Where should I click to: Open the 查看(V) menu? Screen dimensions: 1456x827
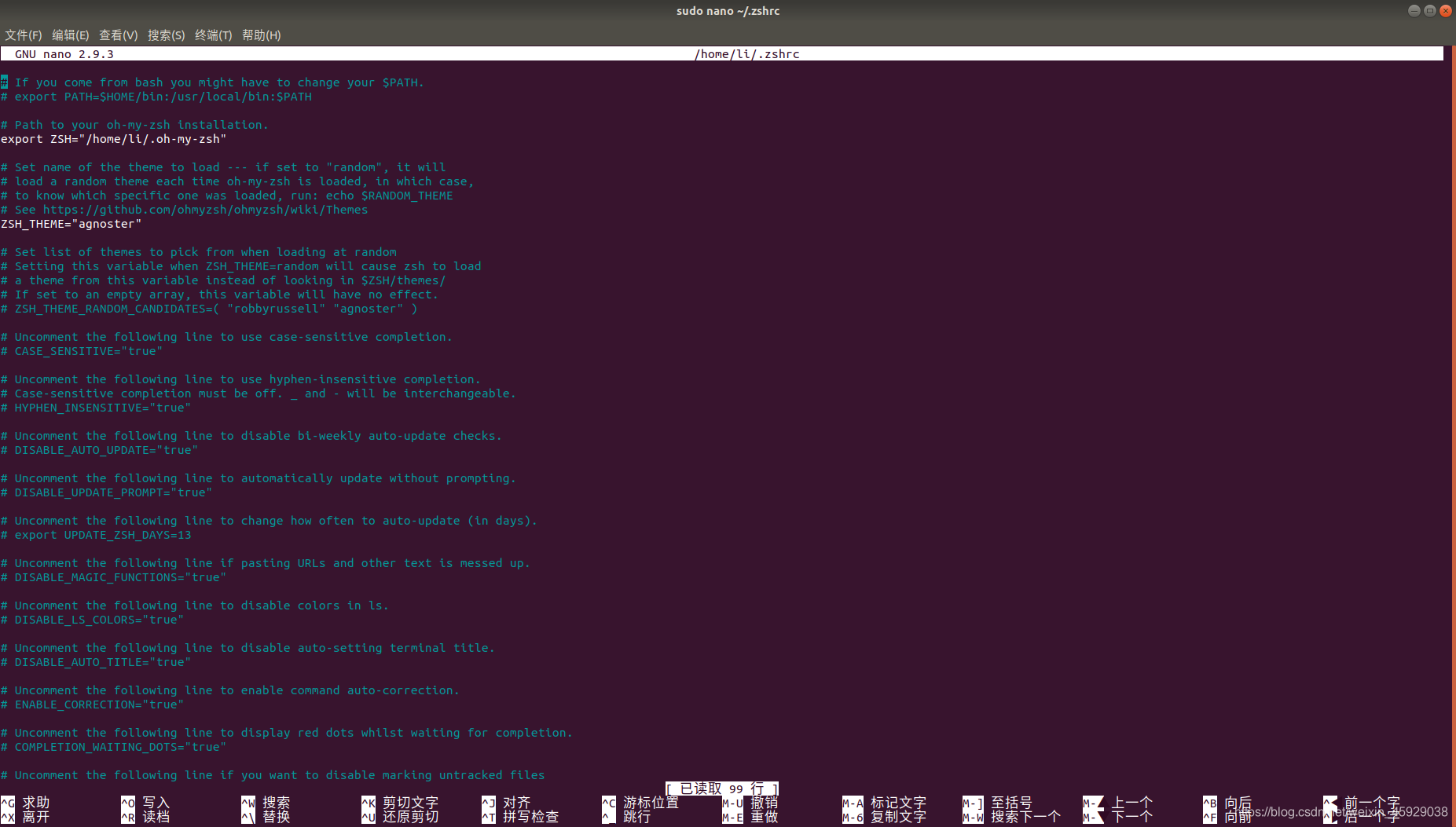click(119, 35)
